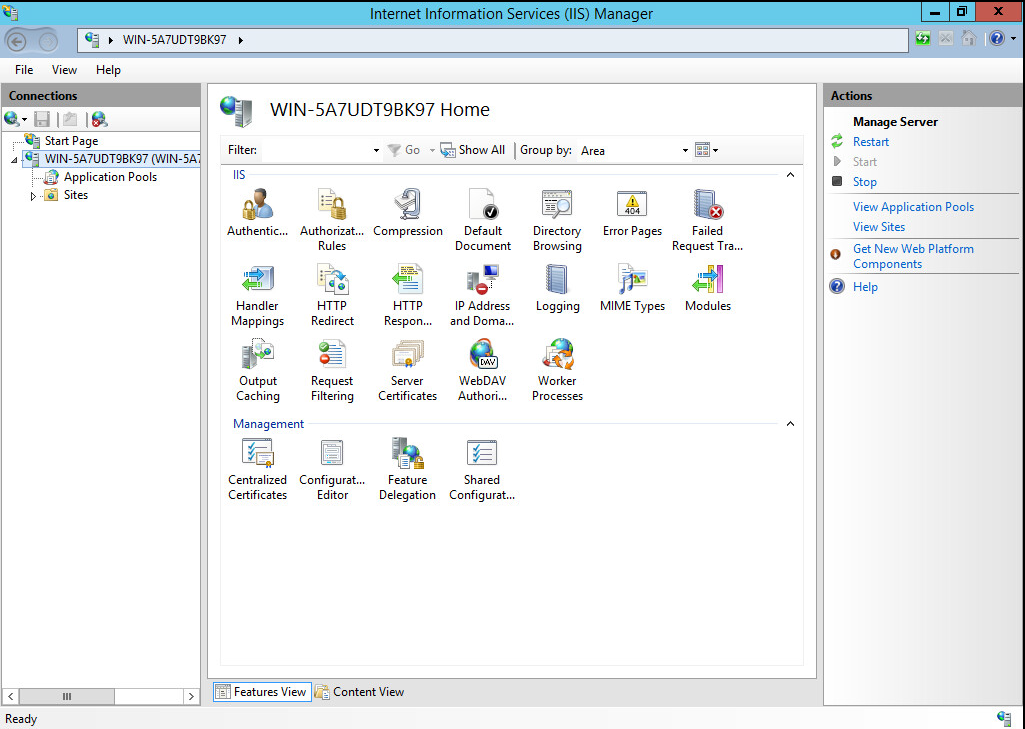Open IP Address and Domain Restrictions
This screenshot has height=729, width=1025.
tap(482, 296)
